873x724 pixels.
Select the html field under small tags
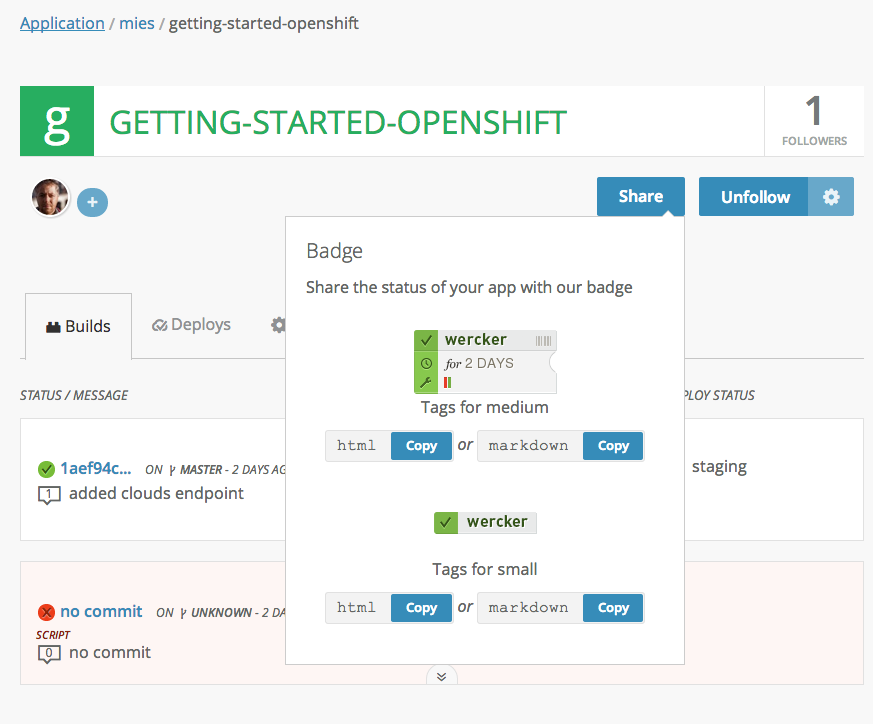tap(358, 608)
